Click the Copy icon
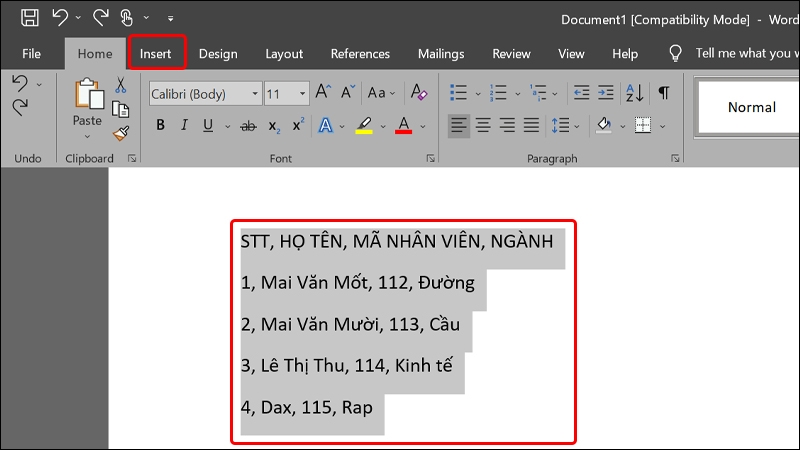This screenshot has width=800, height=450. [x=120, y=109]
